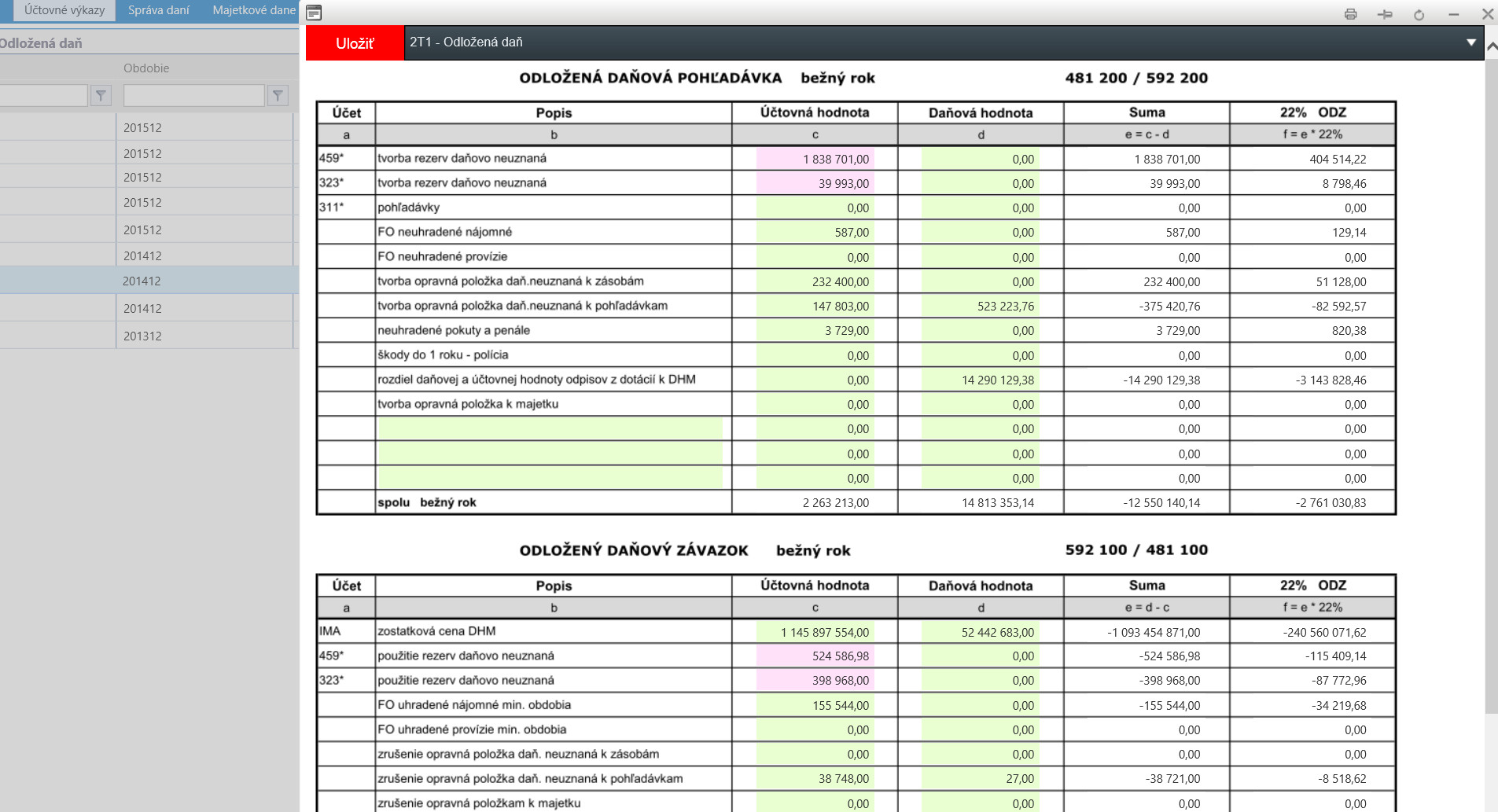Click the 523 223,76 Daňová hodnota cell
Image resolution: width=1498 pixels, height=812 pixels.
(x=981, y=306)
